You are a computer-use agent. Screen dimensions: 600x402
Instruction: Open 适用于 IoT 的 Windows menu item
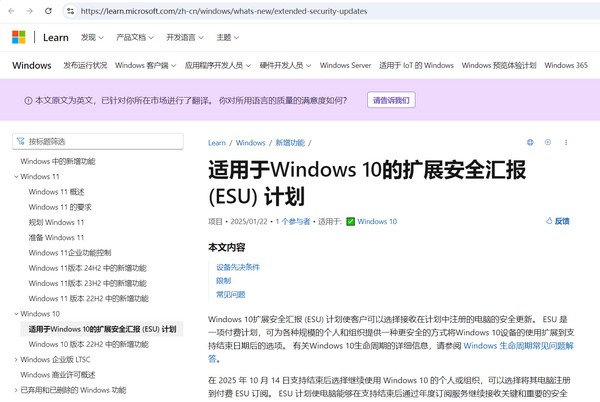pyautogui.click(x=416, y=65)
